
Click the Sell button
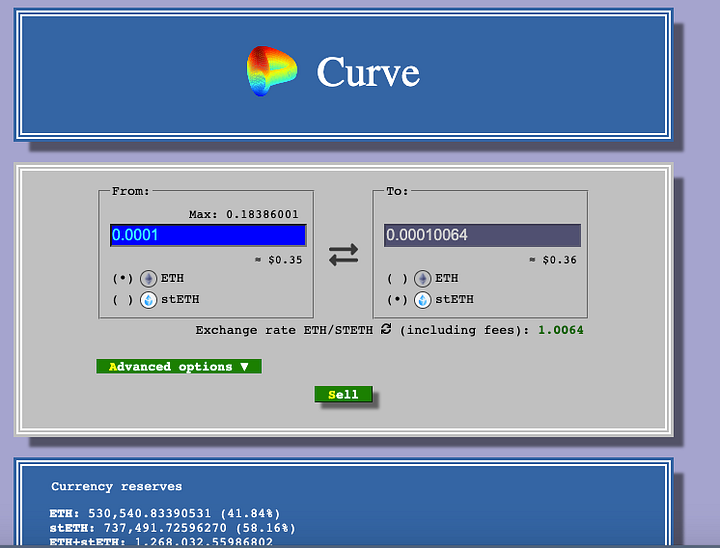pyautogui.click(x=343, y=394)
